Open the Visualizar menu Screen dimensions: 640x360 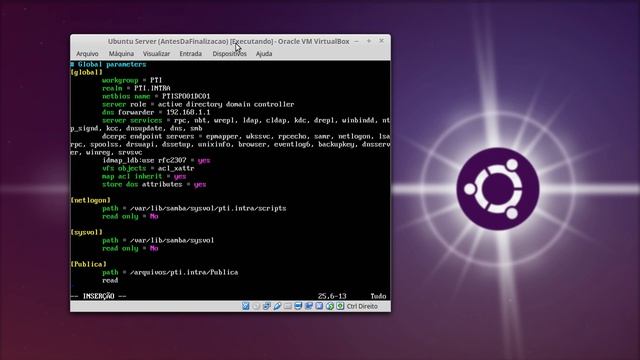coord(156,53)
